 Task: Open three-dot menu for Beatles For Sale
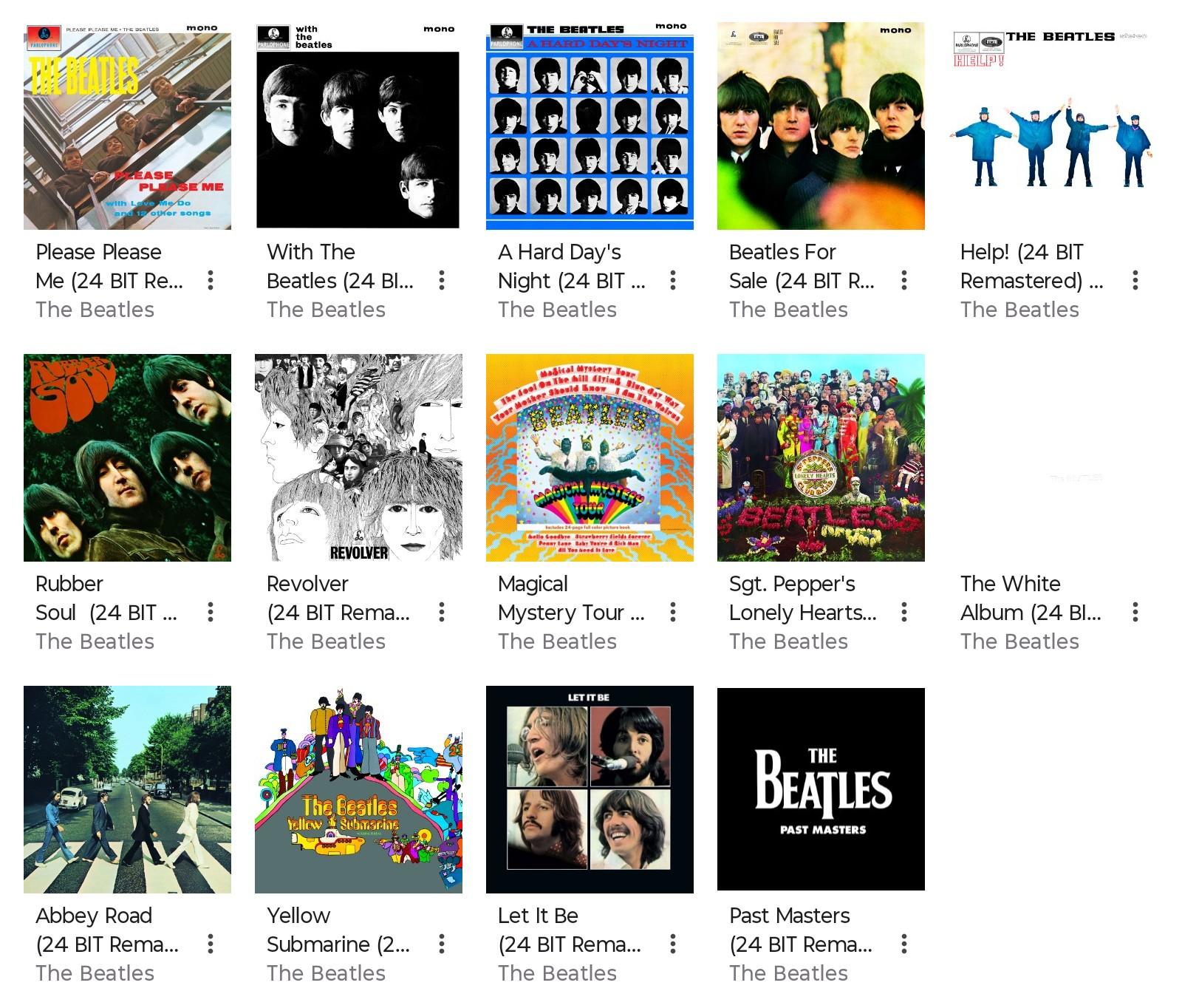click(x=904, y=280)
